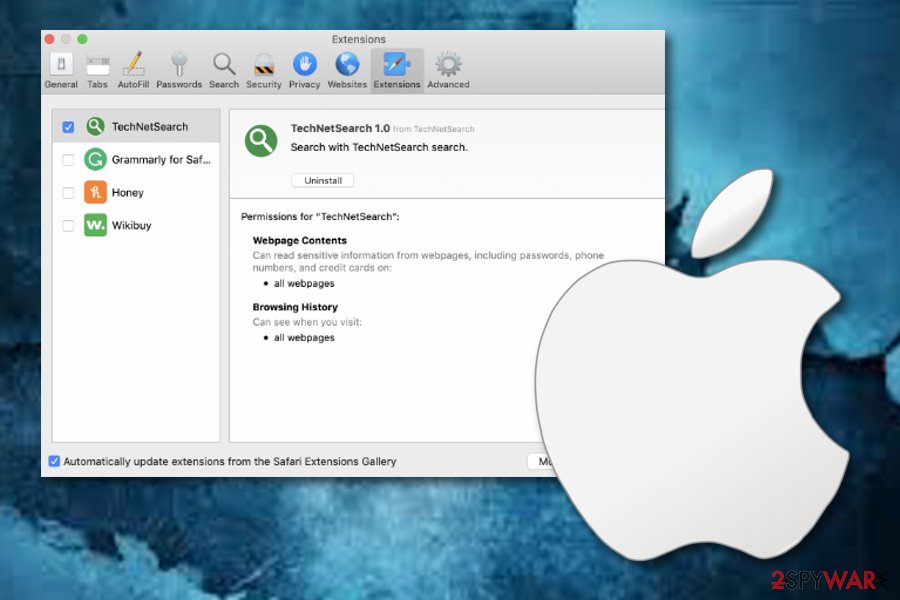Click the TechNetSearch 1.0 title text

pyautogui.click(x=340, y=128)
